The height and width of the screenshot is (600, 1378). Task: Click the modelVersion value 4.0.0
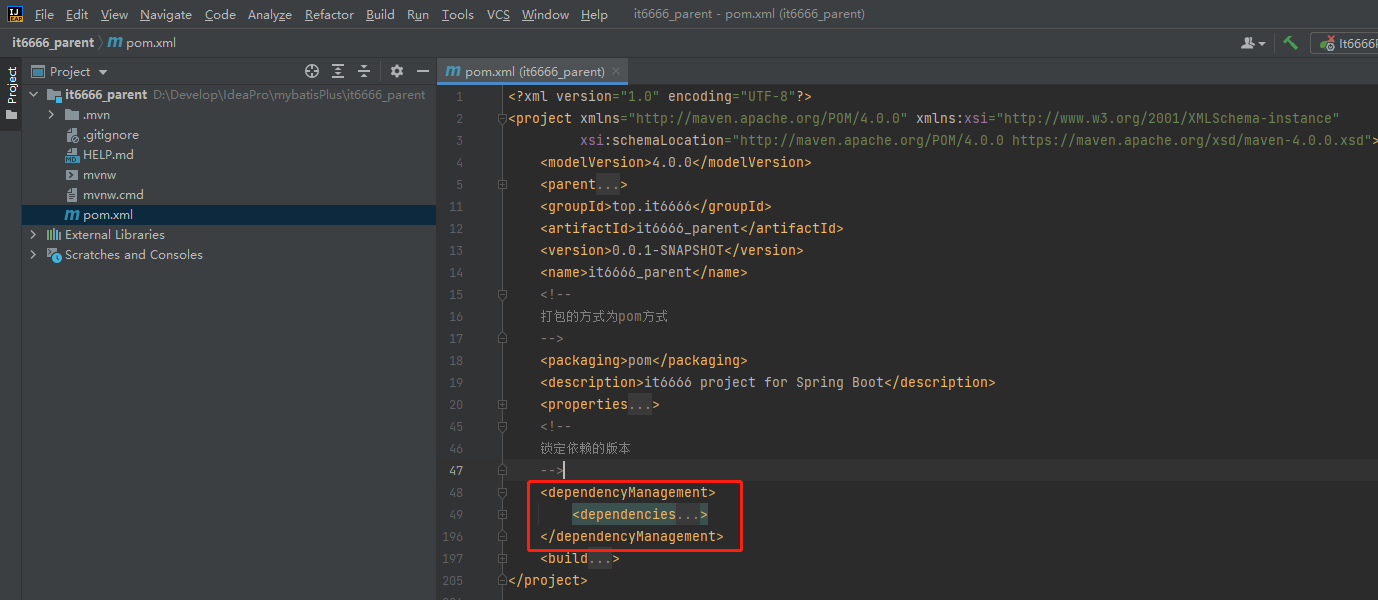pyautogui.click(x=672, y=163)
